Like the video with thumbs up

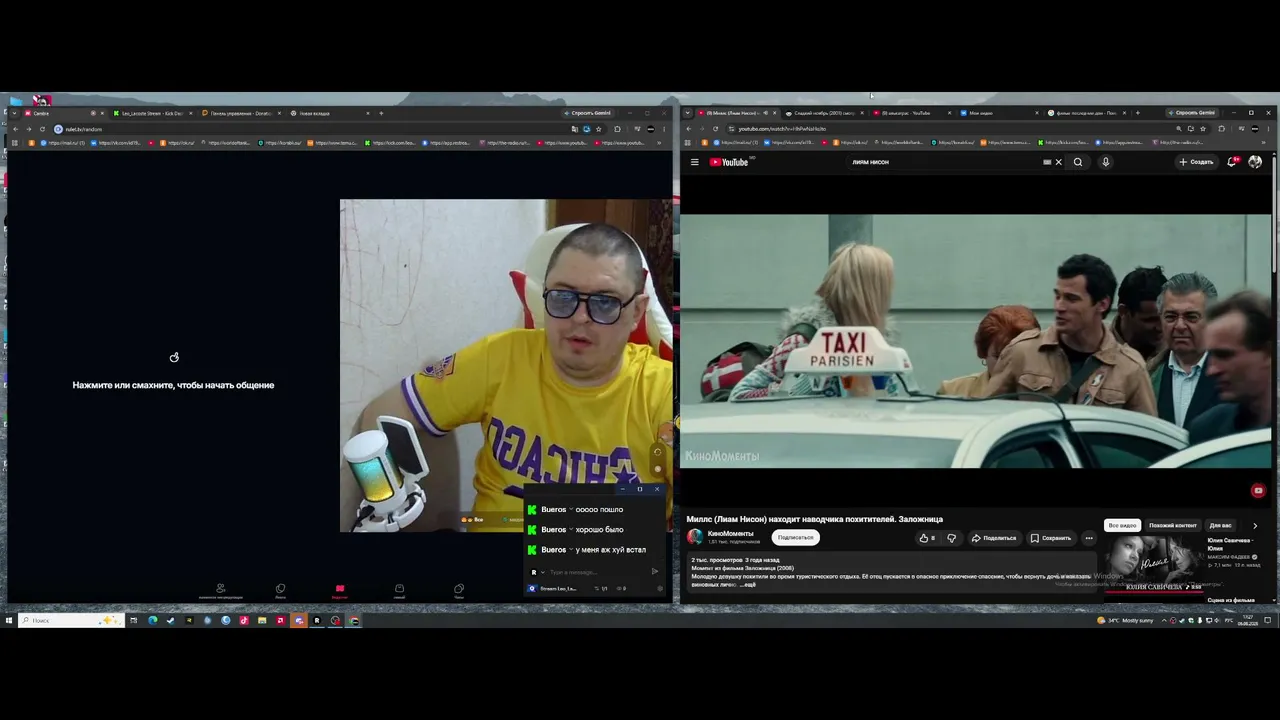pyautogui.click(x=927, y=538)
